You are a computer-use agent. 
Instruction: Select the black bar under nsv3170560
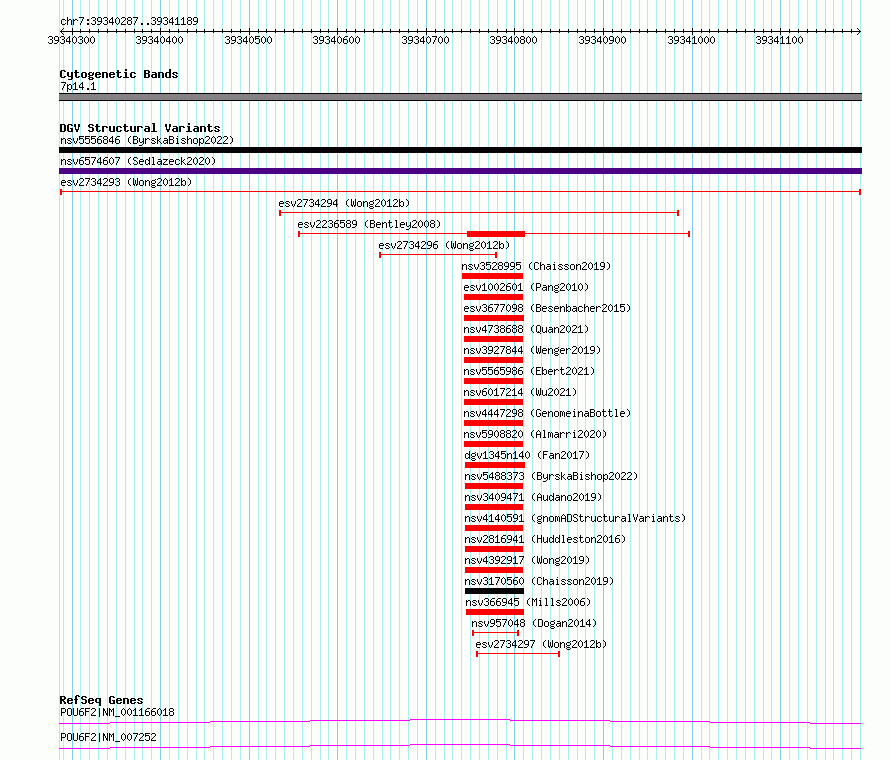[494, 591]
